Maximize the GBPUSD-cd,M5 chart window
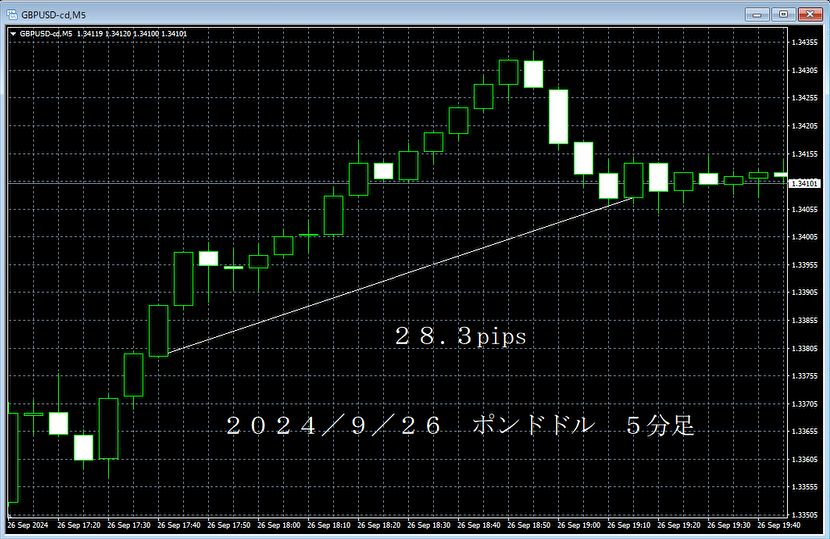Viewport: 830px width, 539px height. [783, 14]
